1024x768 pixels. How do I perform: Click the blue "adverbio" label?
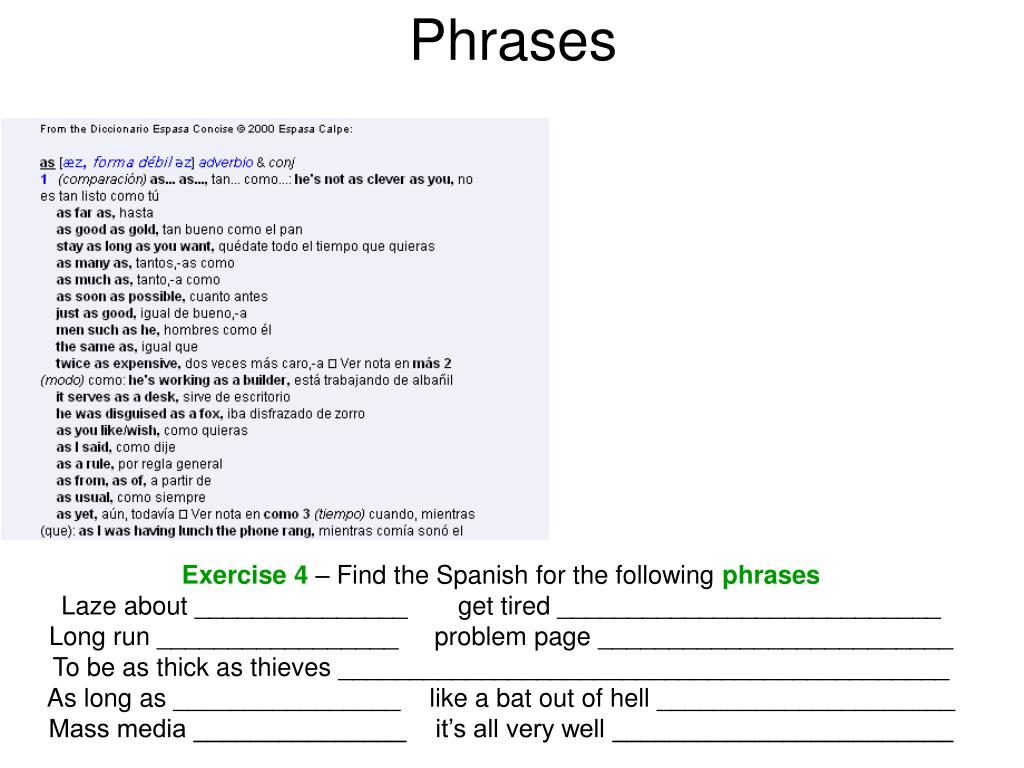[226, 163]
